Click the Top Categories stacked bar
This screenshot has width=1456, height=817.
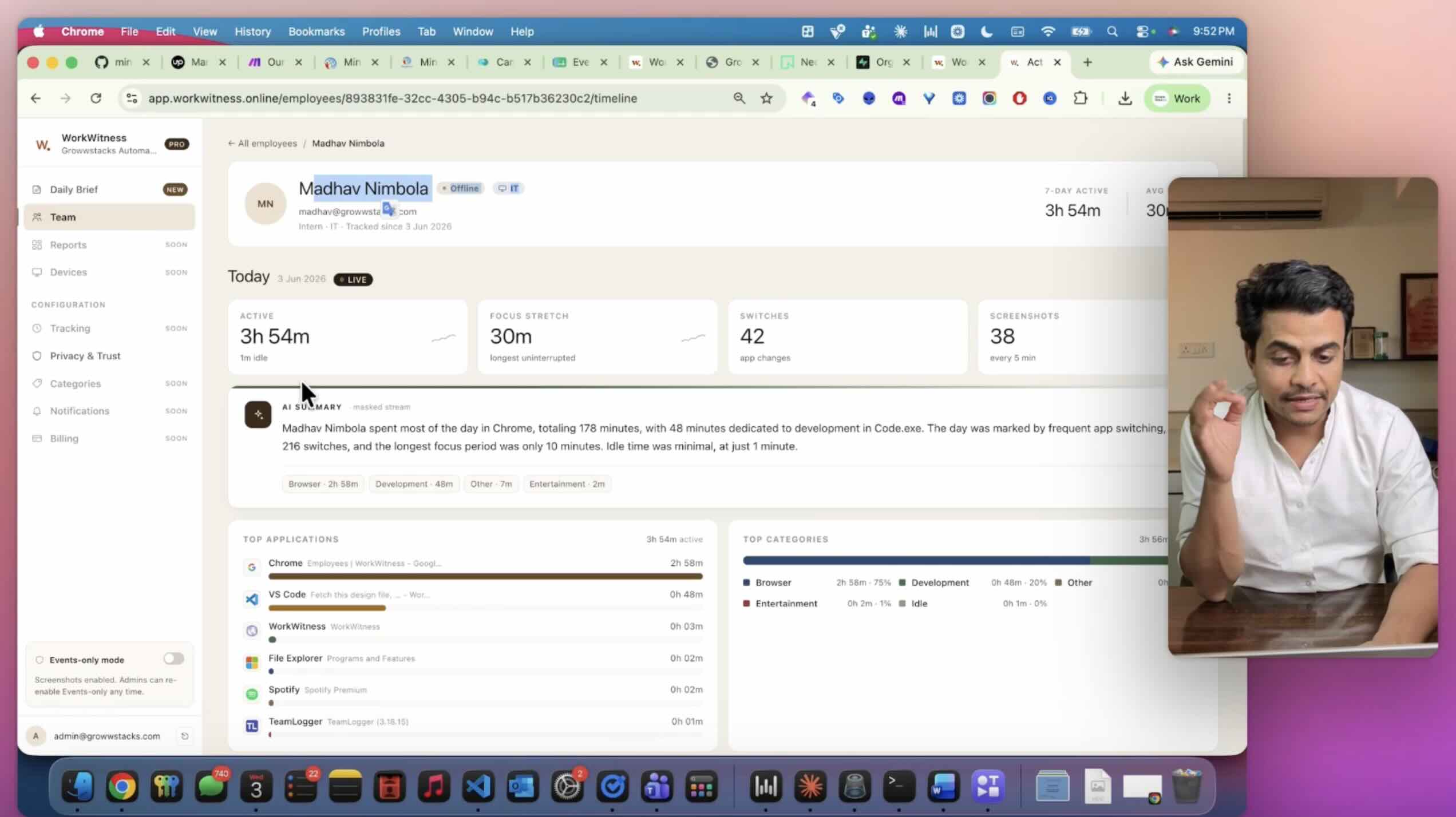click(955, 561)
